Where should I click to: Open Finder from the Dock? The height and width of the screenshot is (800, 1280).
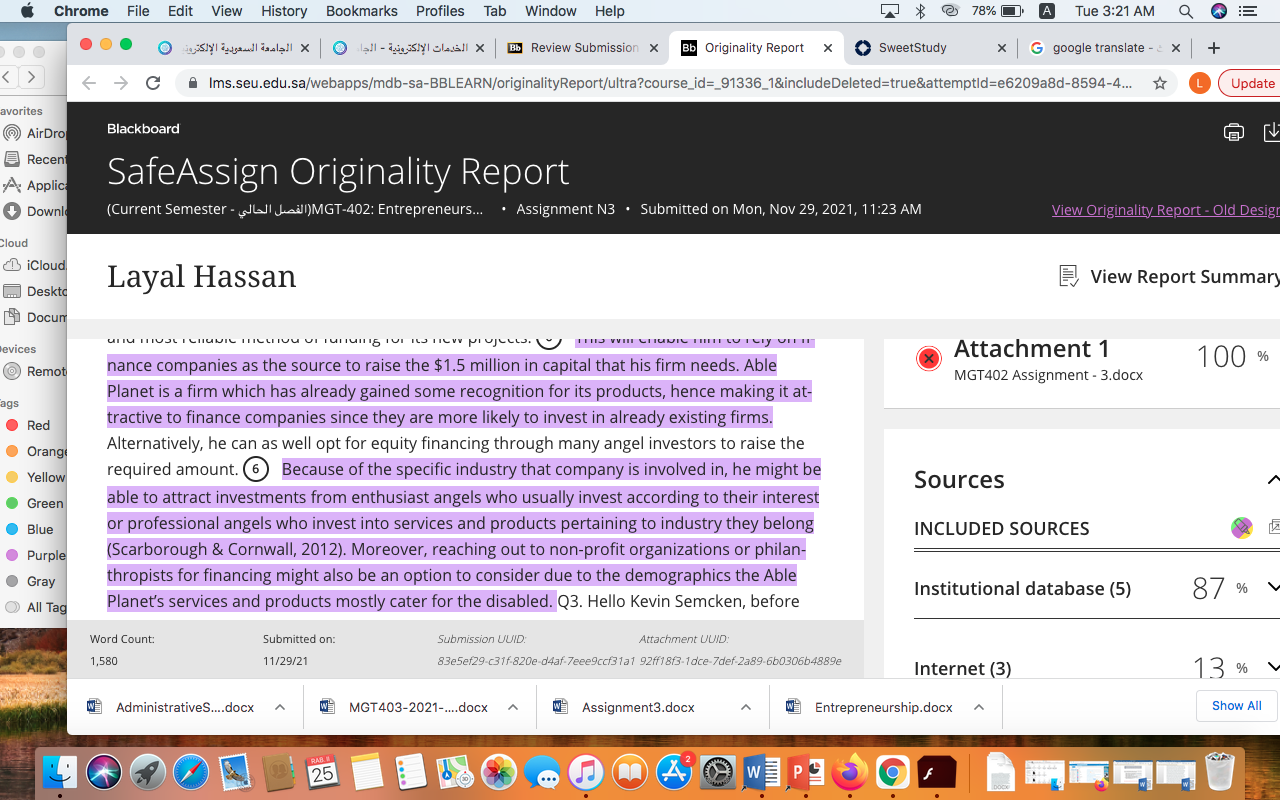click(61, 771)
